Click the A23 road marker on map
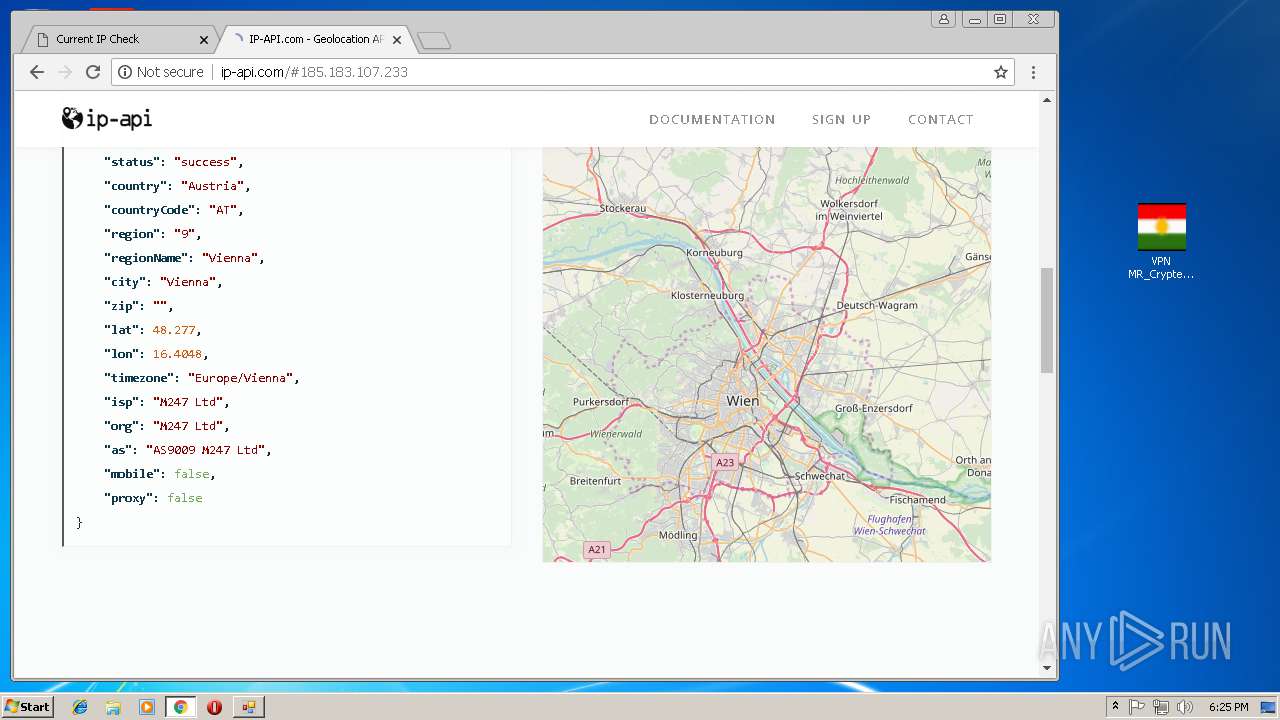This screenshot has width=1280, height=720. click(725, 462)
